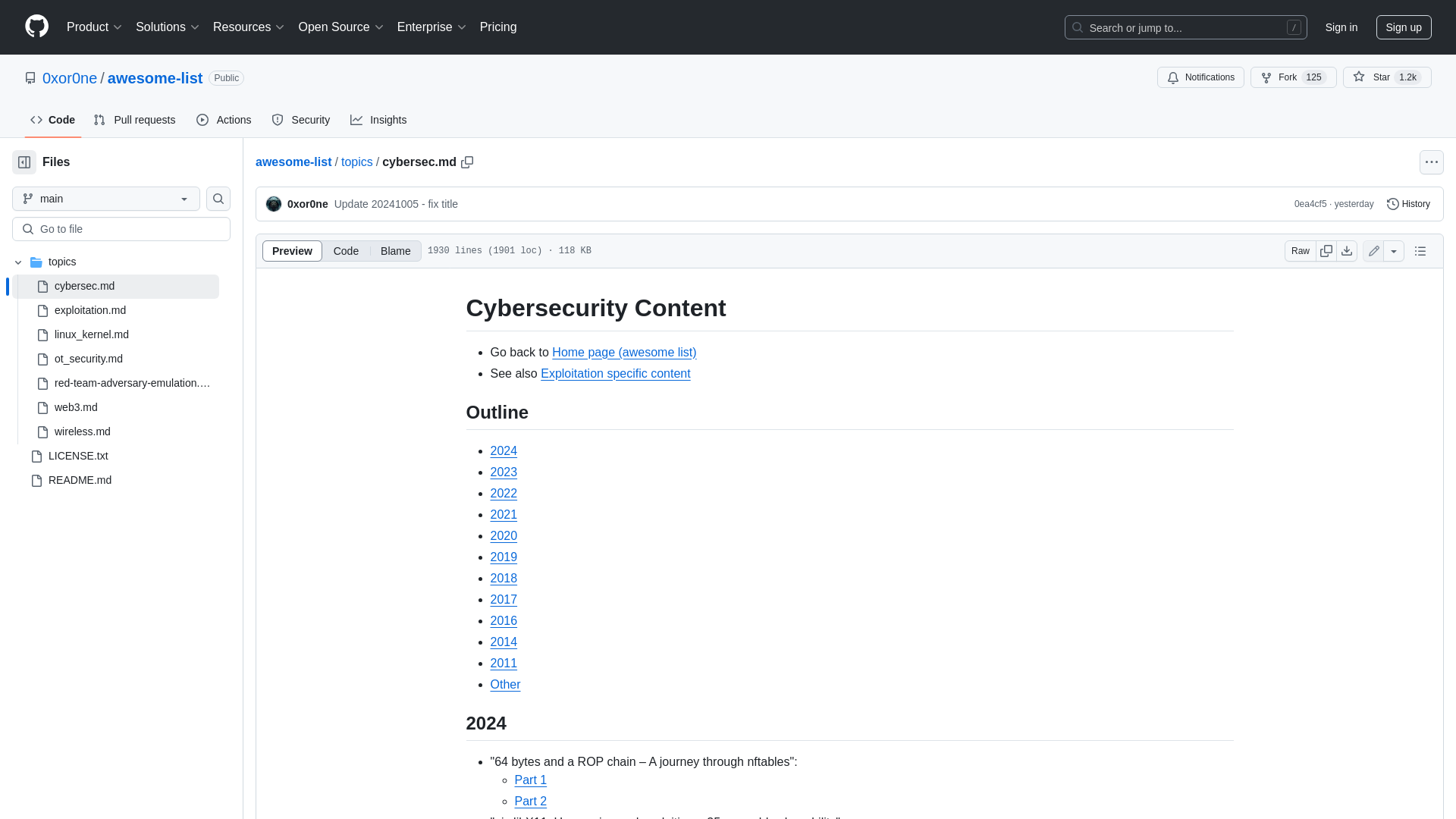Click the Raw button

pyautogui.click(x=1301, y=251)
